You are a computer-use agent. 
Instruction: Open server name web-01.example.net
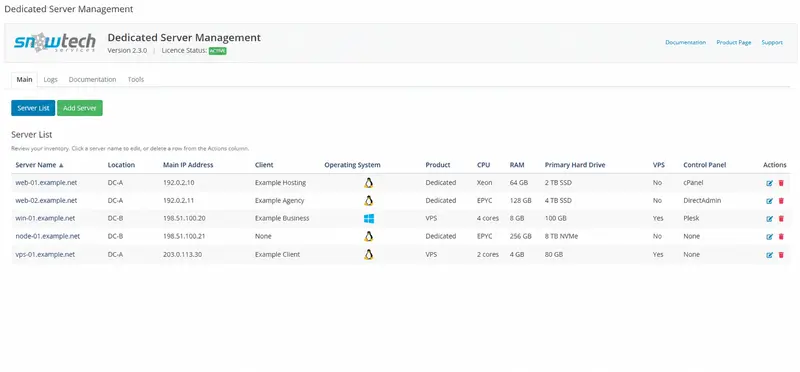click(x=46, y=183)
